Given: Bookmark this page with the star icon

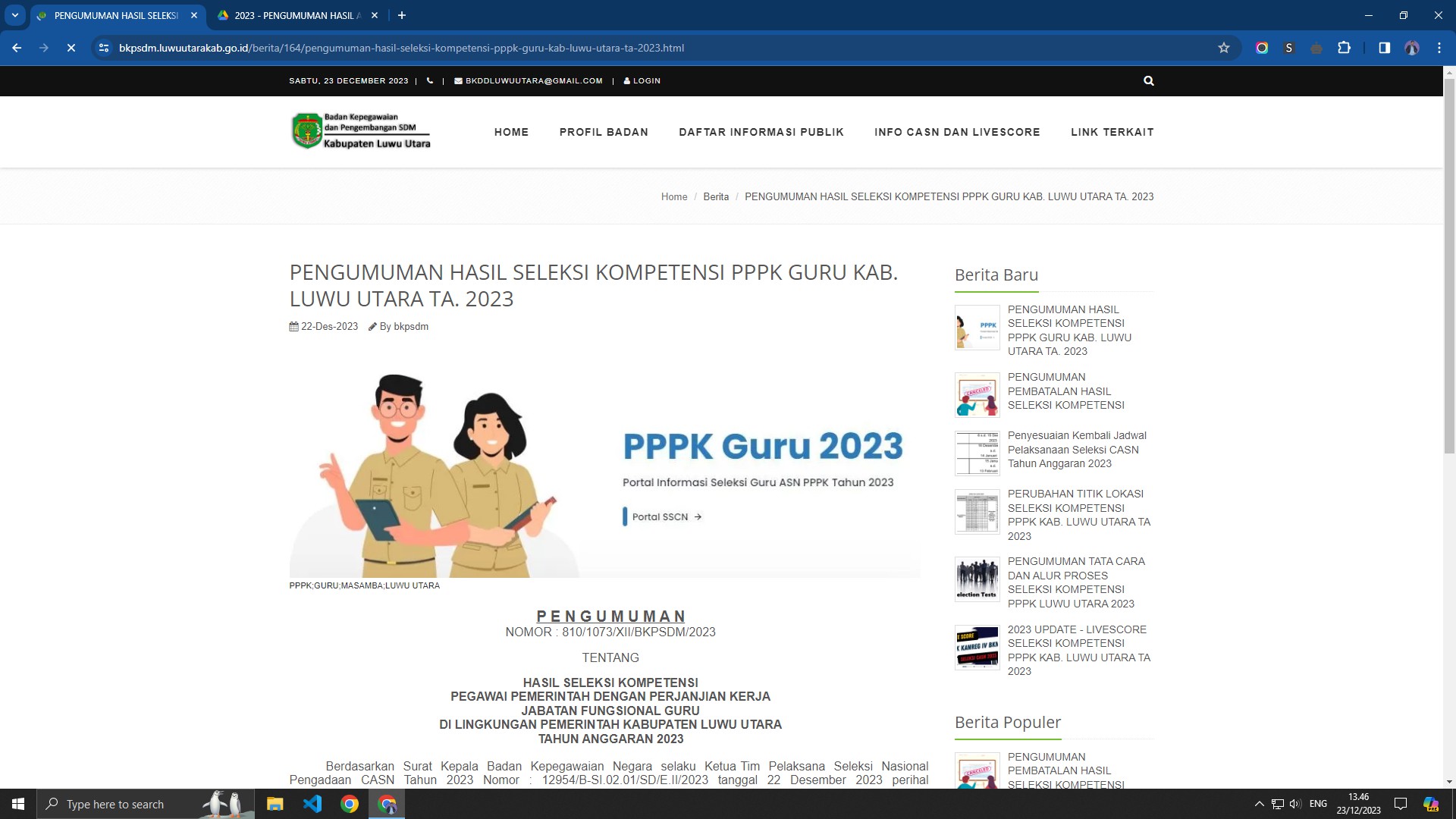Looking at the screenshot, I should pyautogui.click(x=1224, y=48).
